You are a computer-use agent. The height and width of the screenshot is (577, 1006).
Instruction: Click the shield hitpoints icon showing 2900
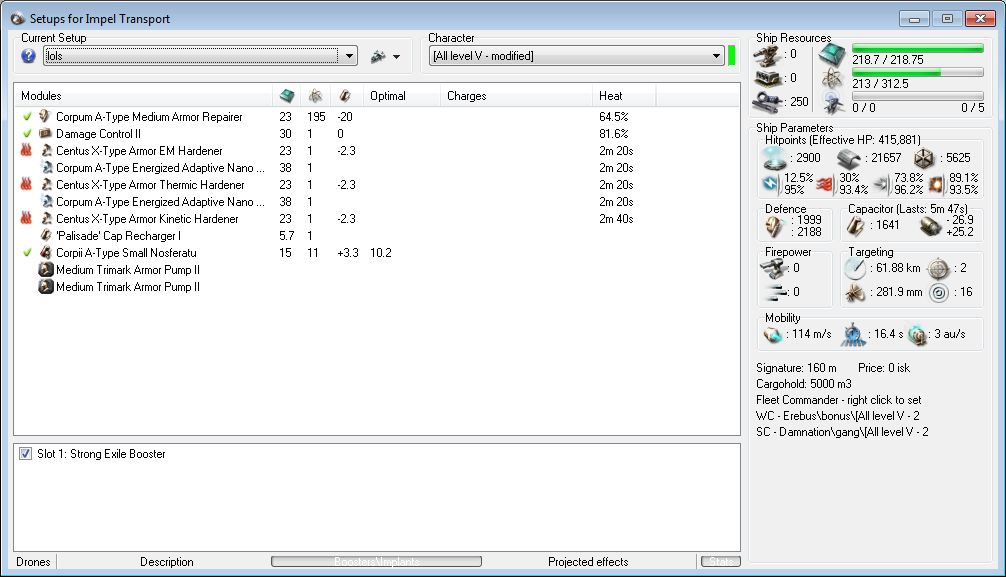click(x=774, y=158)
